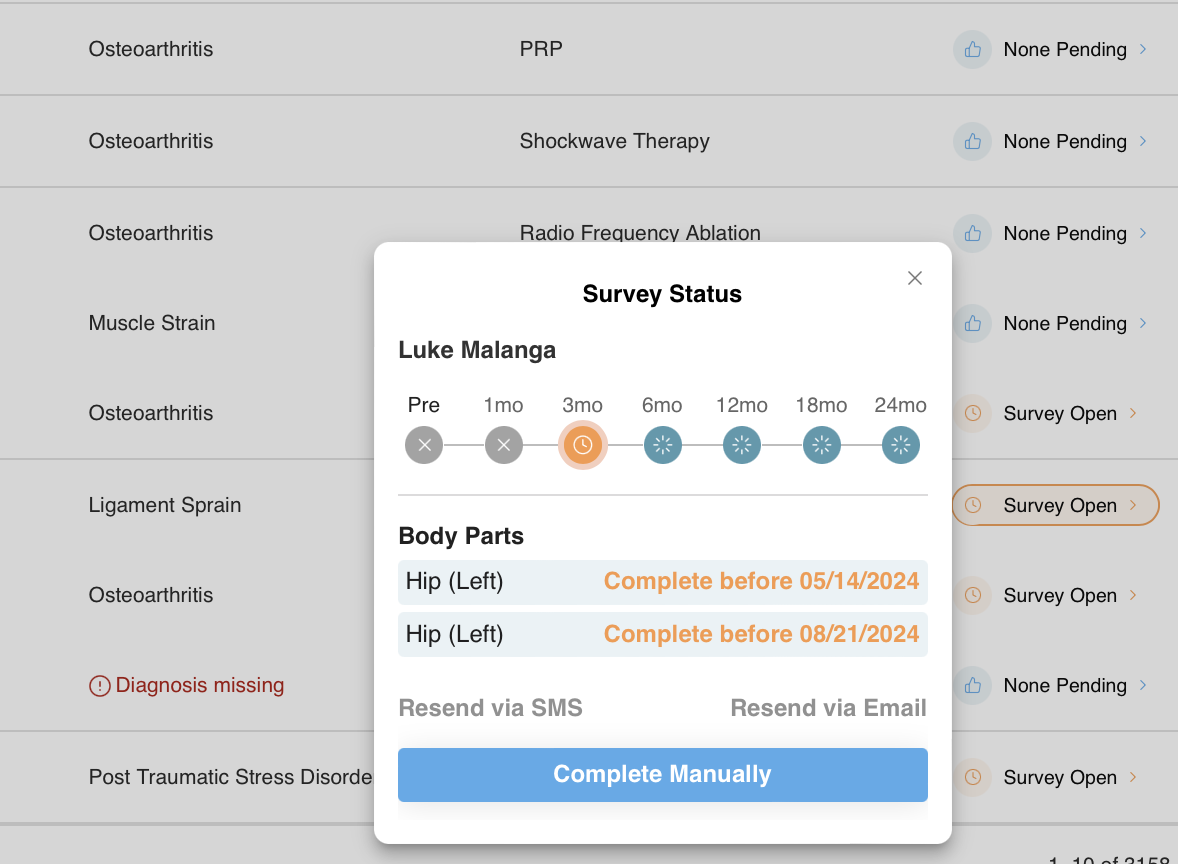Click the Pre survey timeline marker
Viewport: 1178px width, 864px height.
[x=424, y=445]
